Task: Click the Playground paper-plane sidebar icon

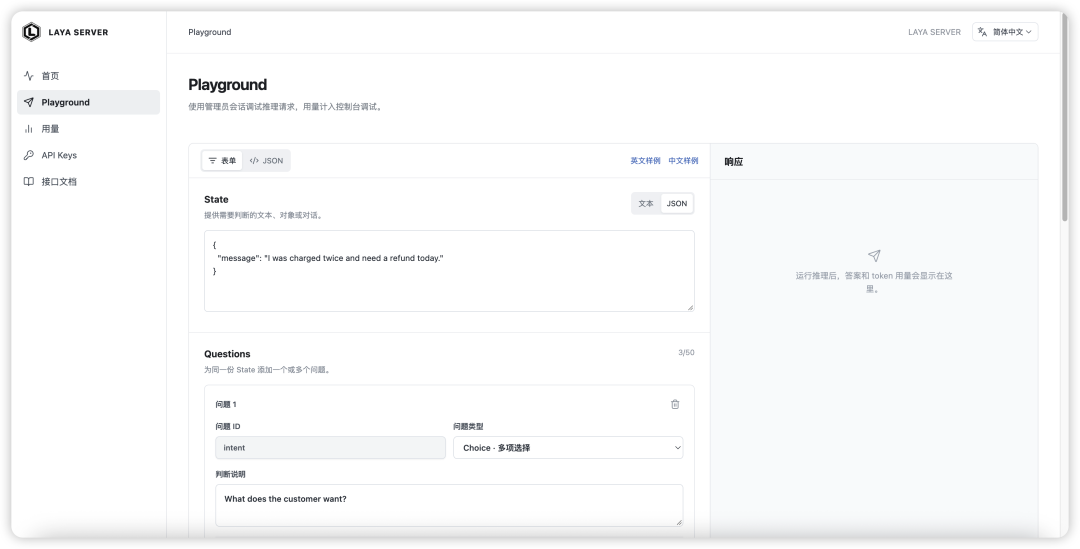Action: (28, 102)
